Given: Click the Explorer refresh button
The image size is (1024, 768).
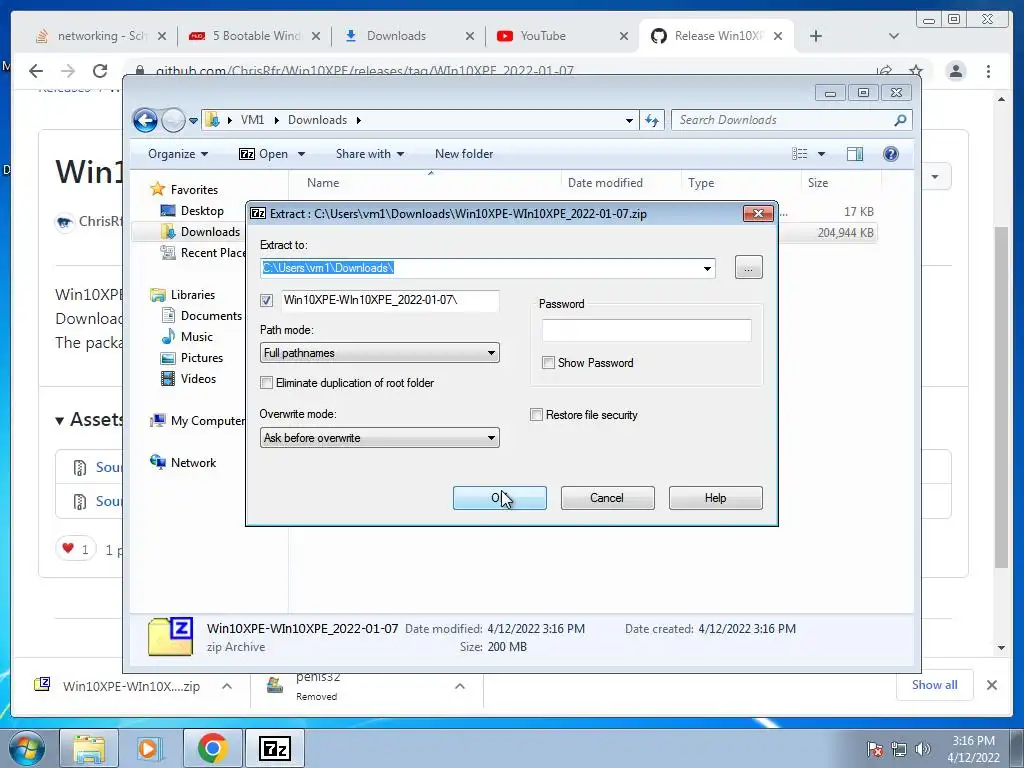Looking at the screenshot, I should [652, 120].
